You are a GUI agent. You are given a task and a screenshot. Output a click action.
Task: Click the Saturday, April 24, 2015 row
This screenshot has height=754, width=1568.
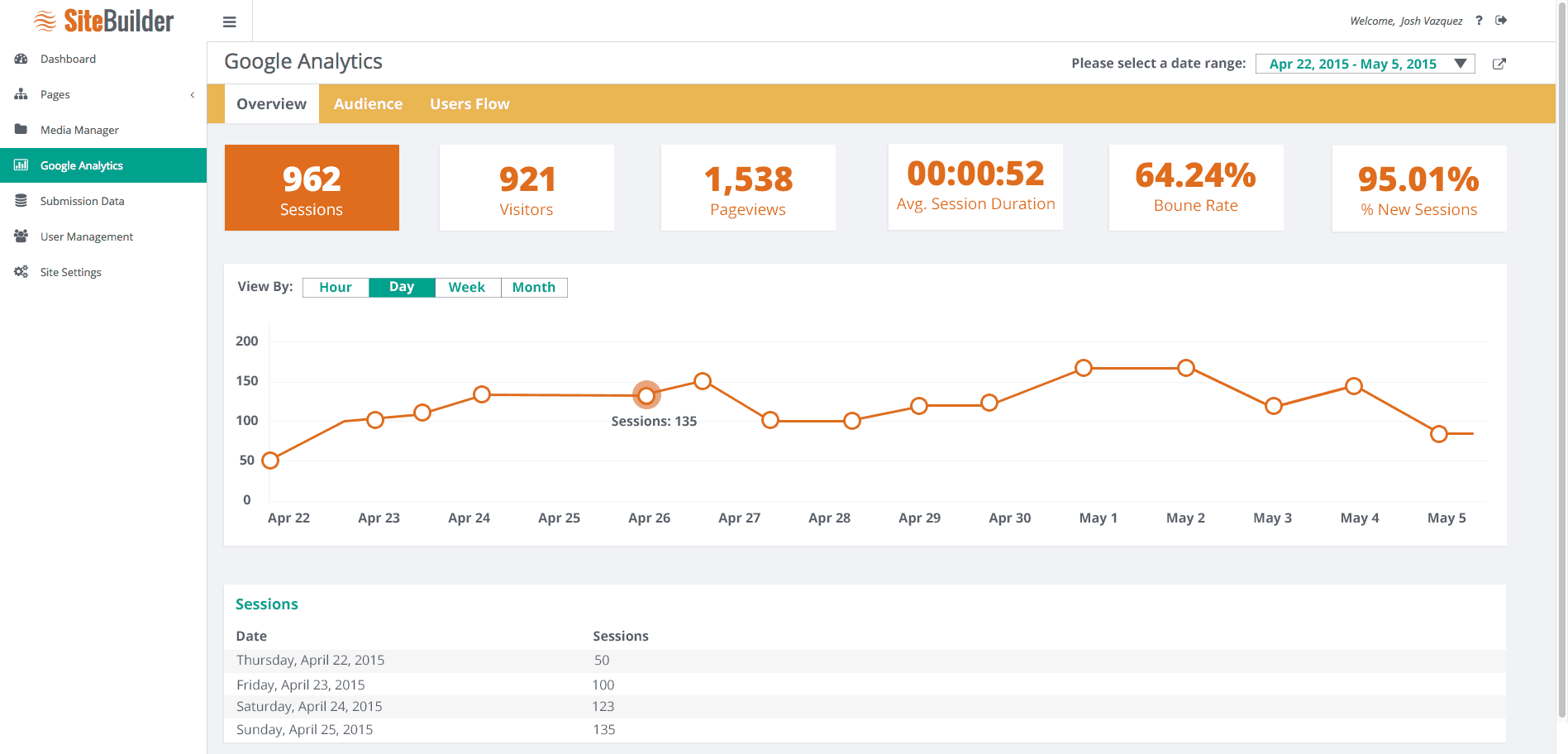point(865,707)
